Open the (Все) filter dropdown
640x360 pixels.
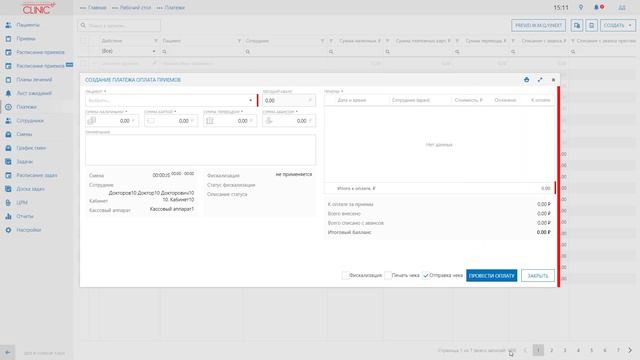(x=128, y=51)
